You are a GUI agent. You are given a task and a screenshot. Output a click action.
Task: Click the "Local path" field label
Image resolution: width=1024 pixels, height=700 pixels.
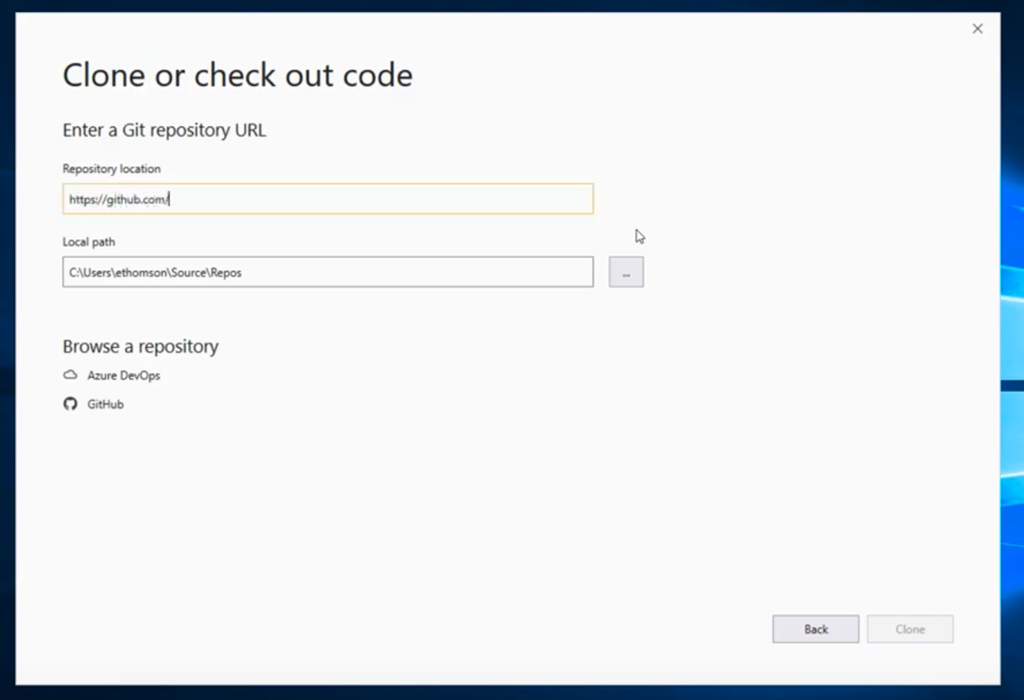pos(89,242)
